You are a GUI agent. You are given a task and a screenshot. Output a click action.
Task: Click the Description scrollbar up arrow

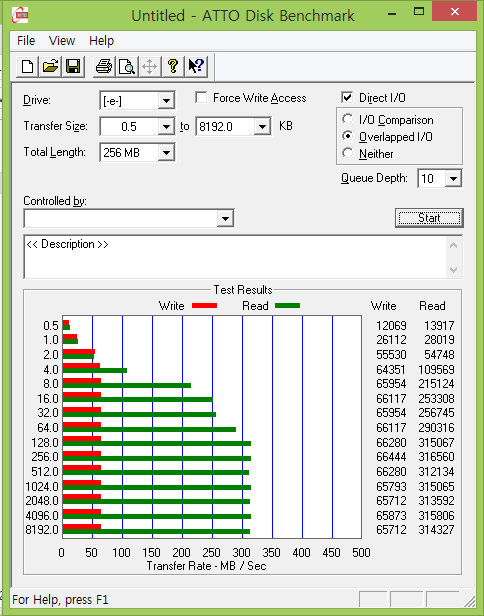pyautogui.click(x=453, y=246)
